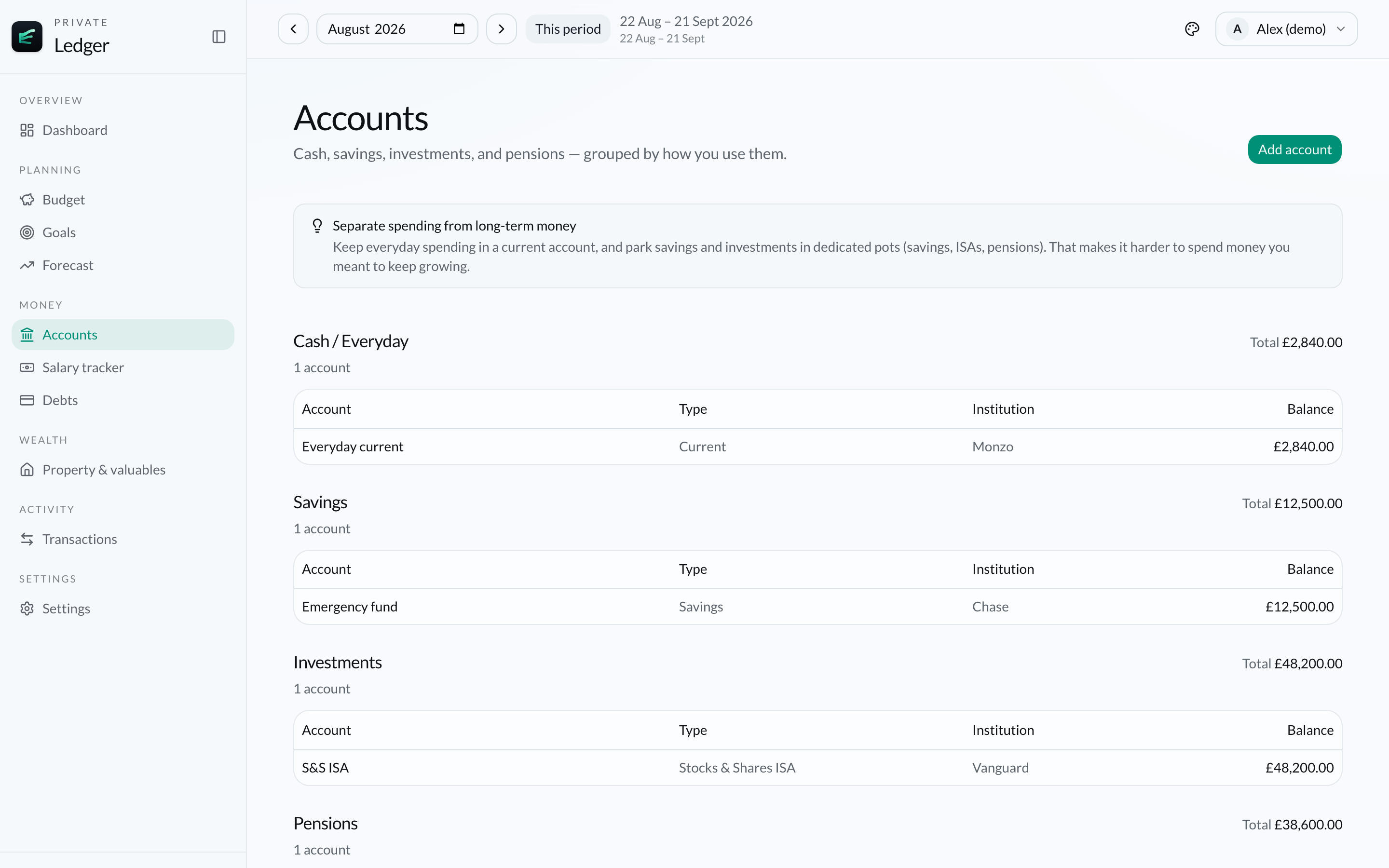
Task: Click the Monzo institution cell
Action: pos(993,447)
